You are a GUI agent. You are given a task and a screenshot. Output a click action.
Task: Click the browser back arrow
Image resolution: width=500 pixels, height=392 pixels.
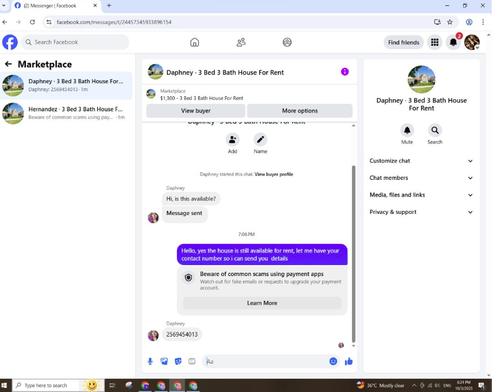pos(5,22)
